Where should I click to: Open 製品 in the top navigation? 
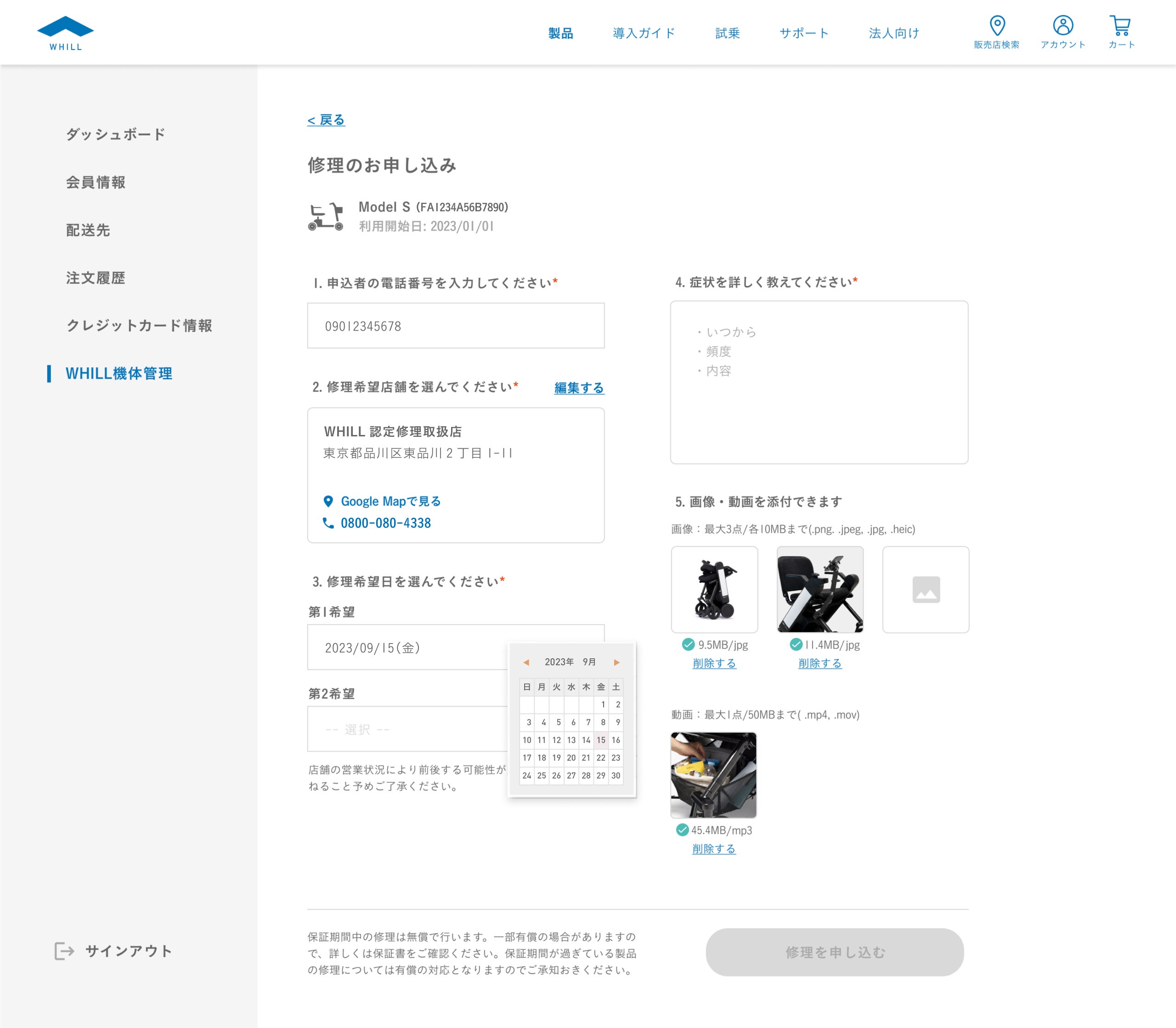pyautogui.click(x=560, y=33)
